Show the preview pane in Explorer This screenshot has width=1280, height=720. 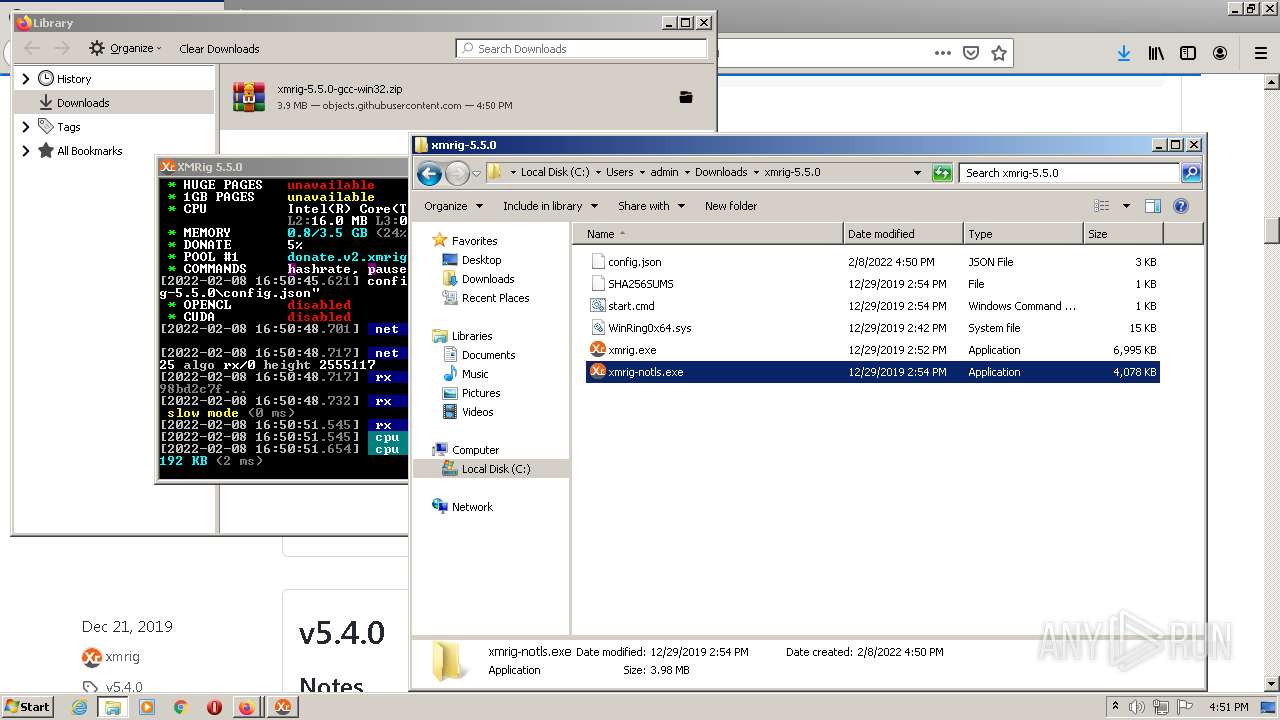tap(1153, 206)
